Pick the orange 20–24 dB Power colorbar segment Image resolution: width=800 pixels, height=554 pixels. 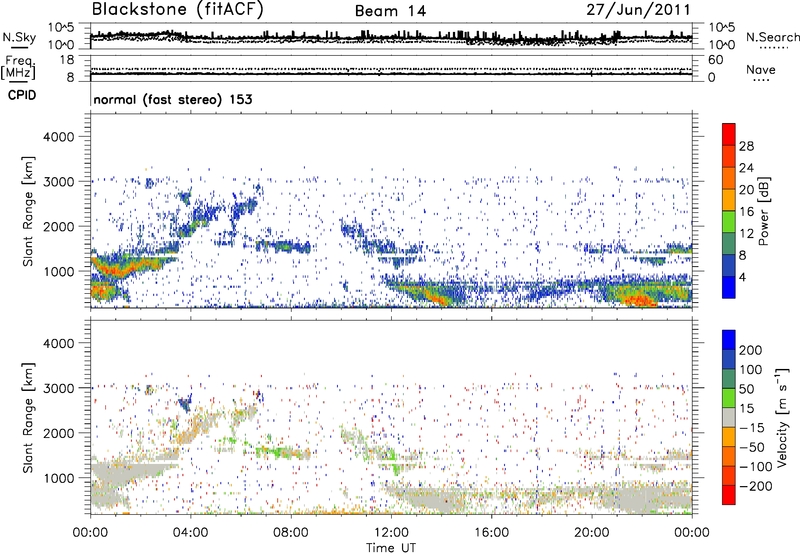coord(729,178)
